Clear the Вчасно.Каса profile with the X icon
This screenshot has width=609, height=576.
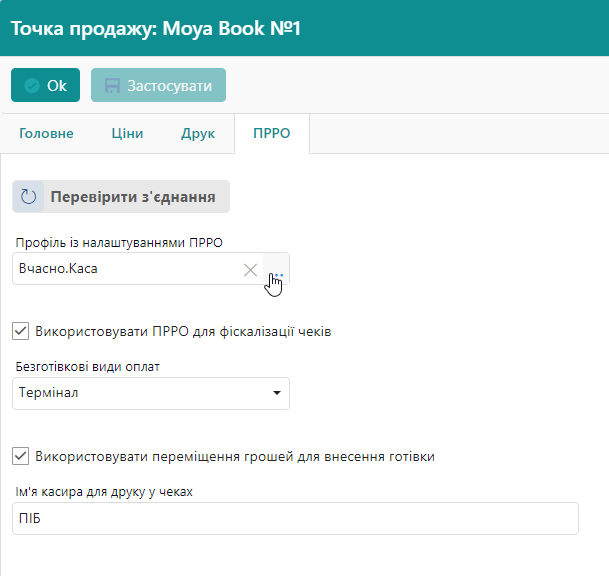point(250,269)
